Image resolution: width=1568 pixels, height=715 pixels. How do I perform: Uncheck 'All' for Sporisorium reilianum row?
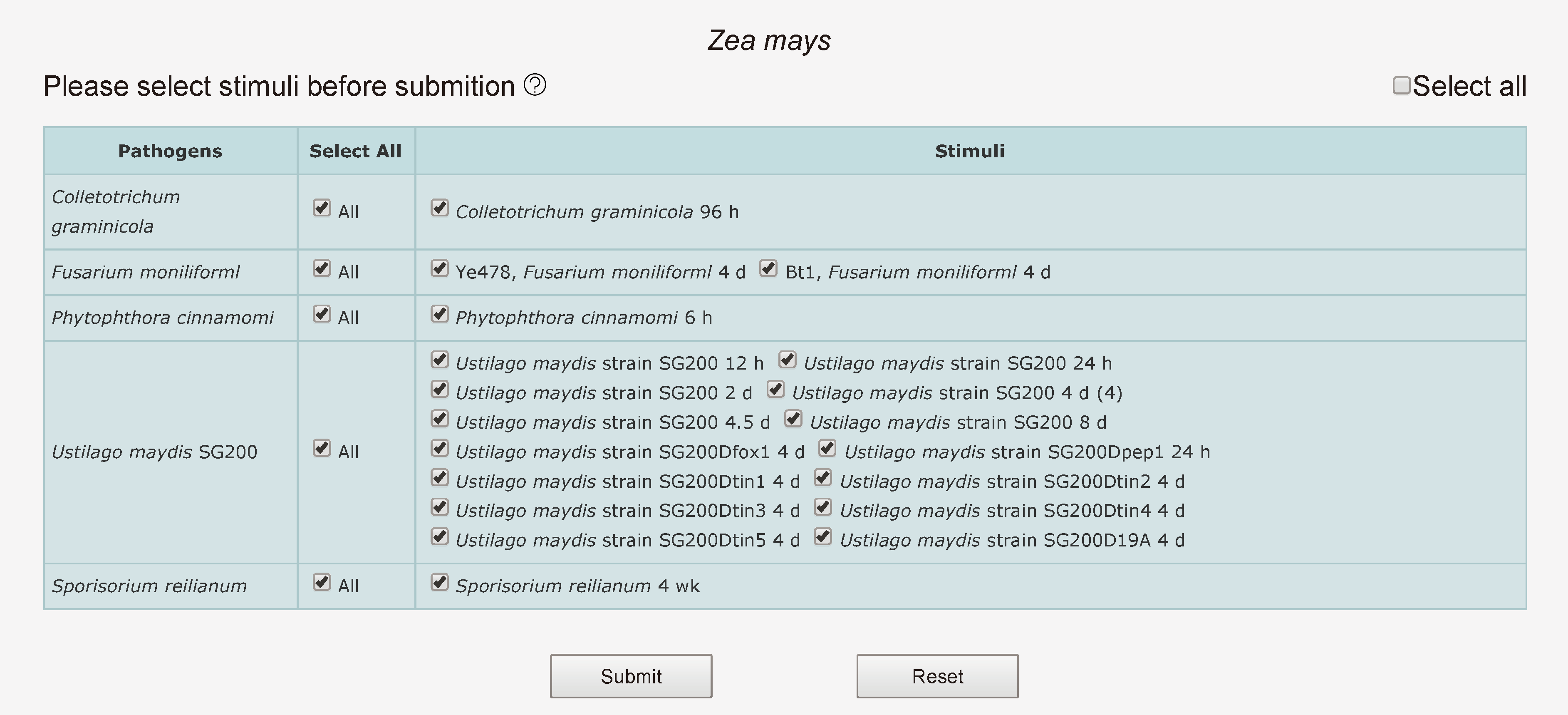[x=322, y=582]
